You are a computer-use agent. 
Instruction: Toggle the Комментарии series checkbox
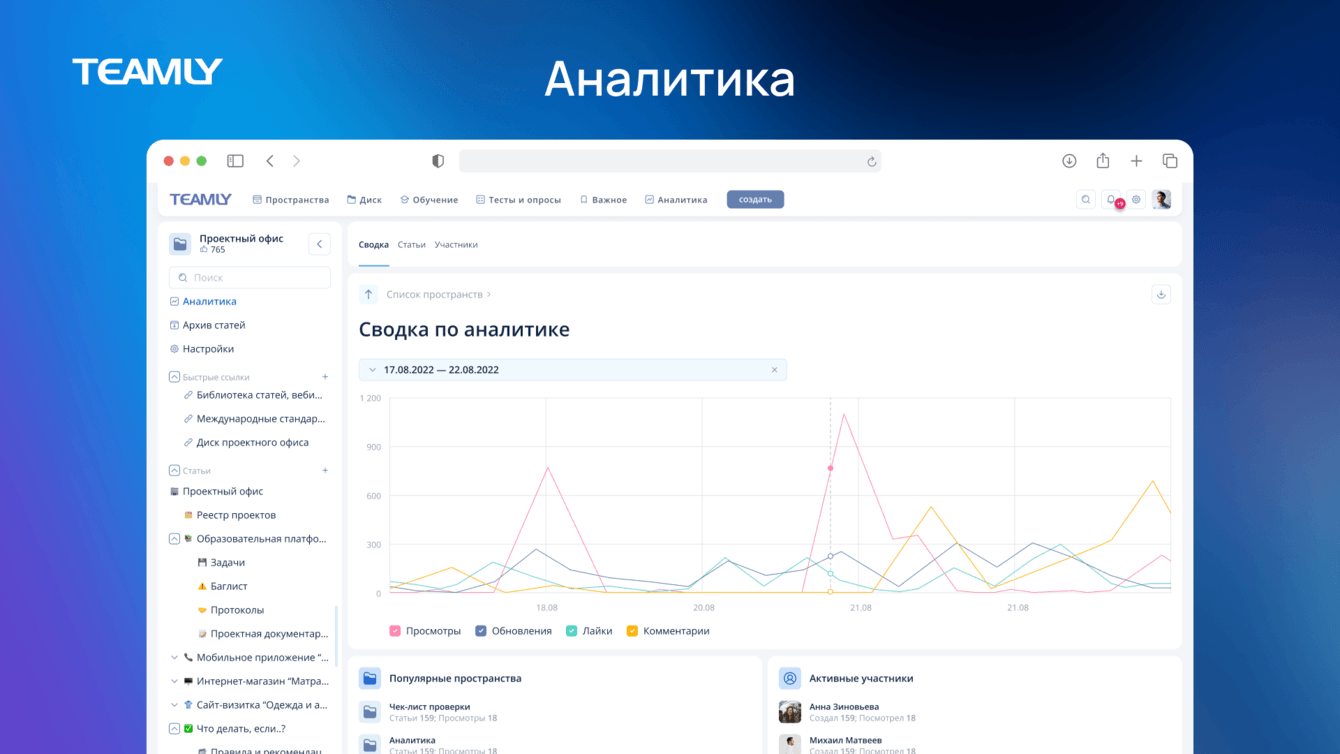[632, 631]
